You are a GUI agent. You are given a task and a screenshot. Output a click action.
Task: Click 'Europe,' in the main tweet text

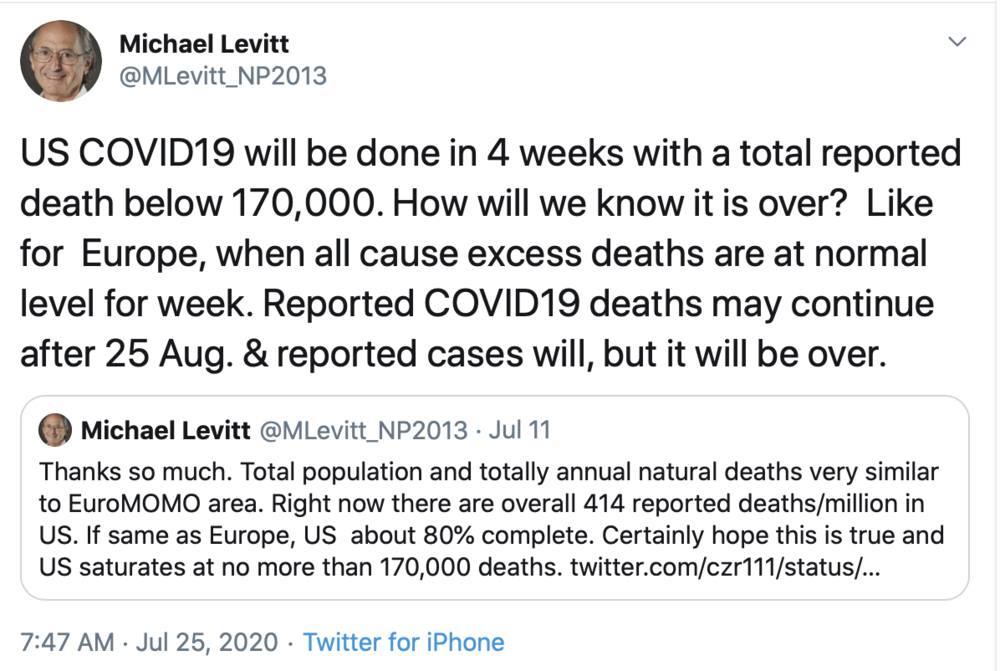click(x=143, y=254)
